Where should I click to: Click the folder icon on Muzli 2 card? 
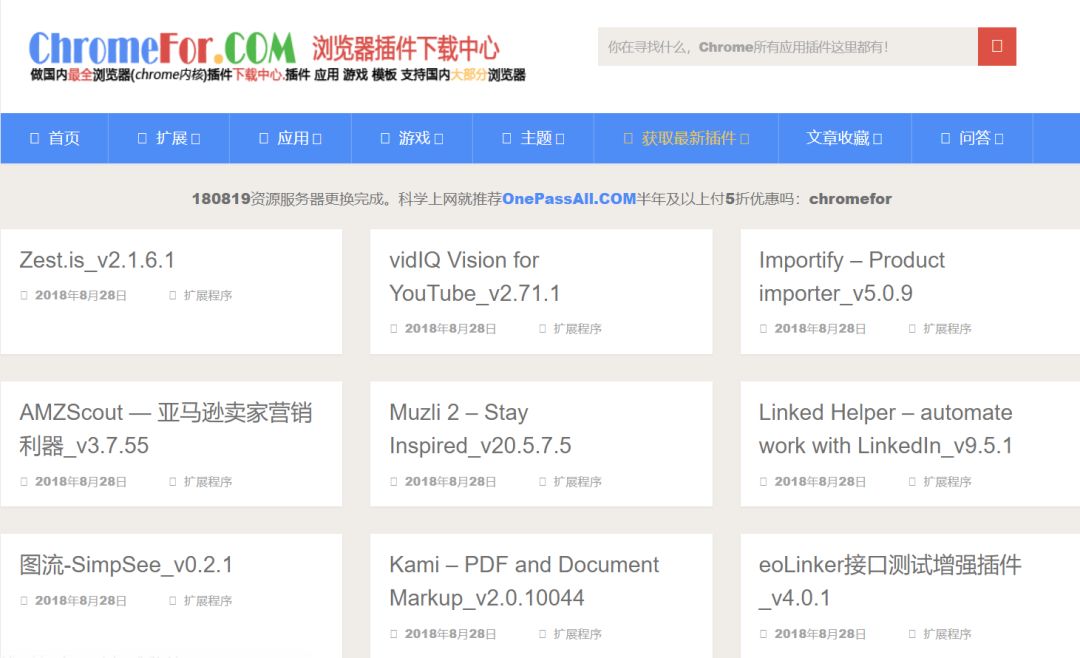(x=543, y=482)
